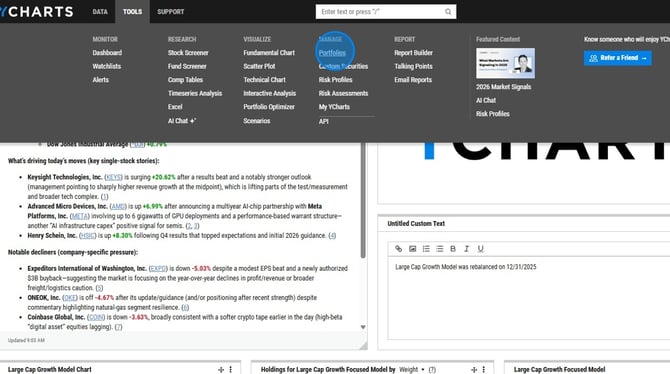Open My YCharts

[x=334, y=107]
